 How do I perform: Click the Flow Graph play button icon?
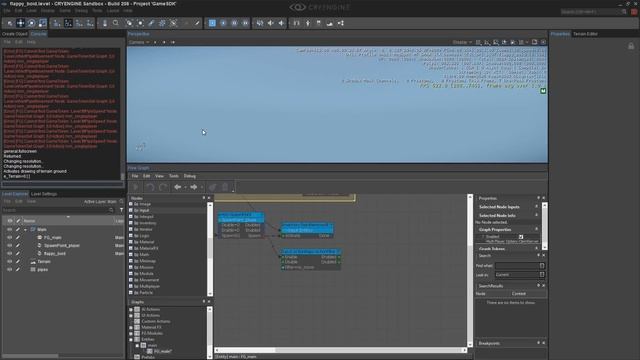tap(136, 187)
